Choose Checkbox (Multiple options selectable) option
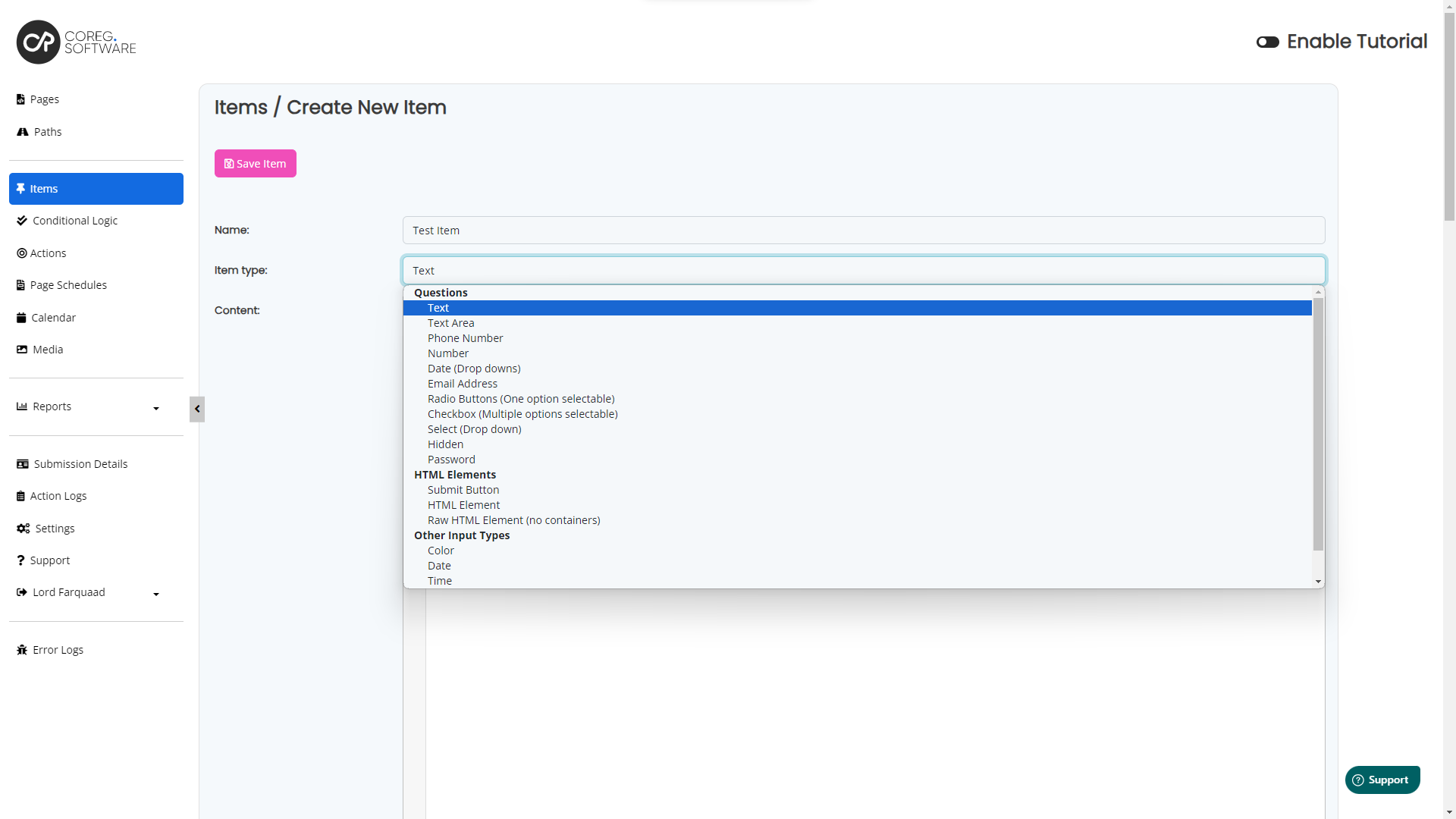 [522, 414]
